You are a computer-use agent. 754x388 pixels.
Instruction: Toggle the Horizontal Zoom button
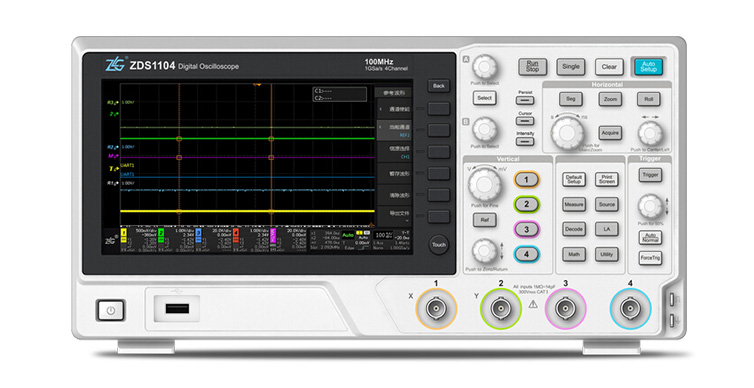[x=610, y=99]
